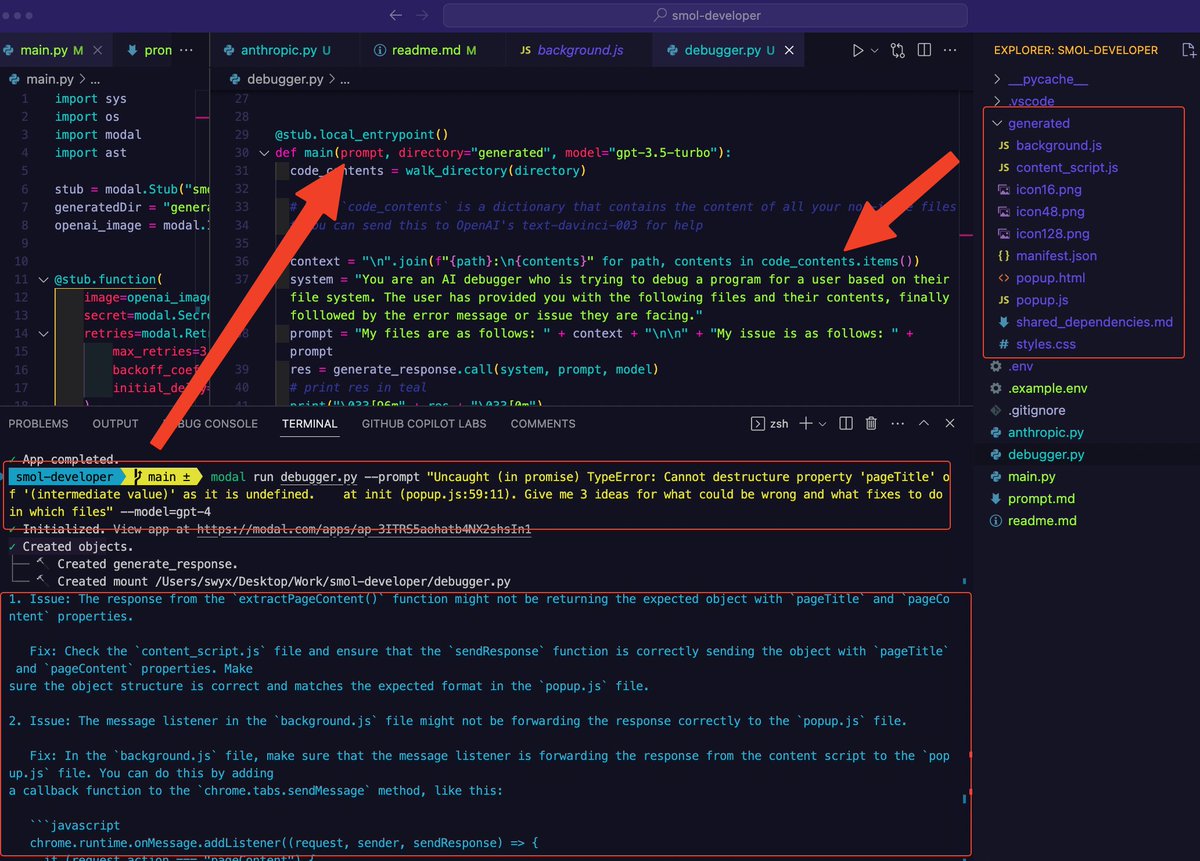Click the @stub.local_entrypoint() decorator line
This screenshot has width=1200, height=861.
click(x=361, y=135)
